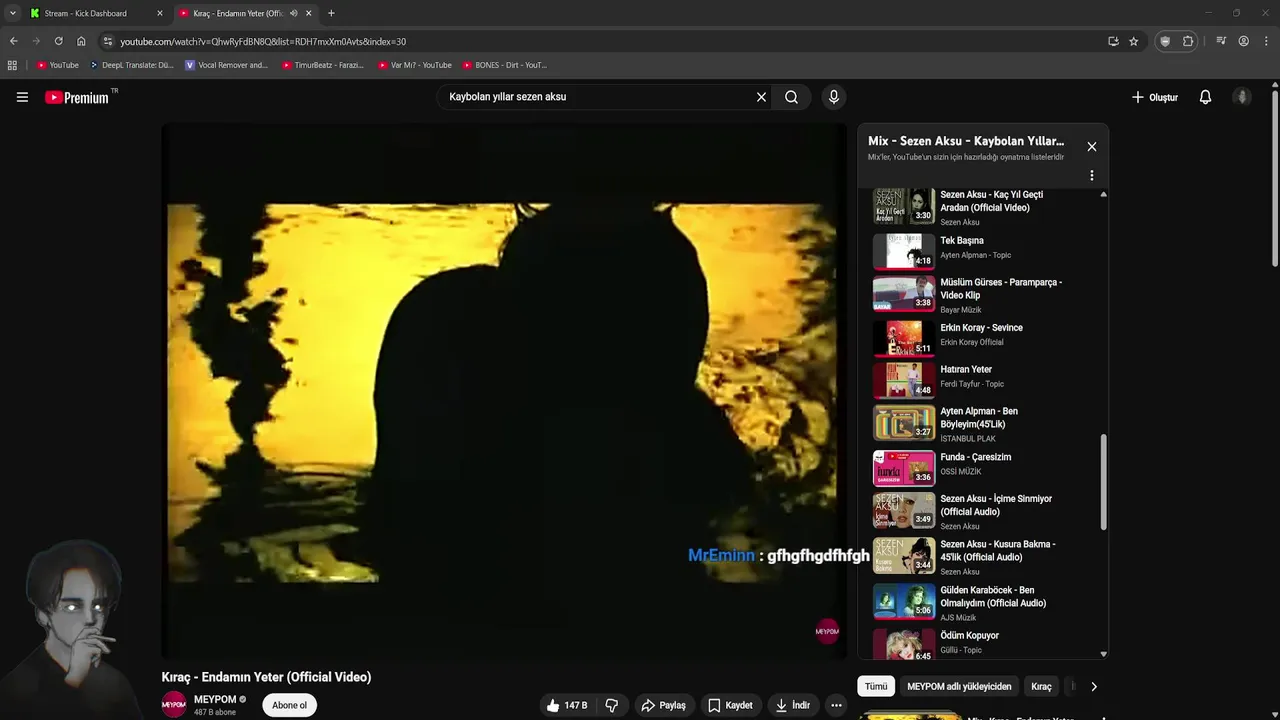Open media control playlist icon in toolbar
Image resolution: width=1280 pixels, height=720 pixels.
click(1221, 41)
